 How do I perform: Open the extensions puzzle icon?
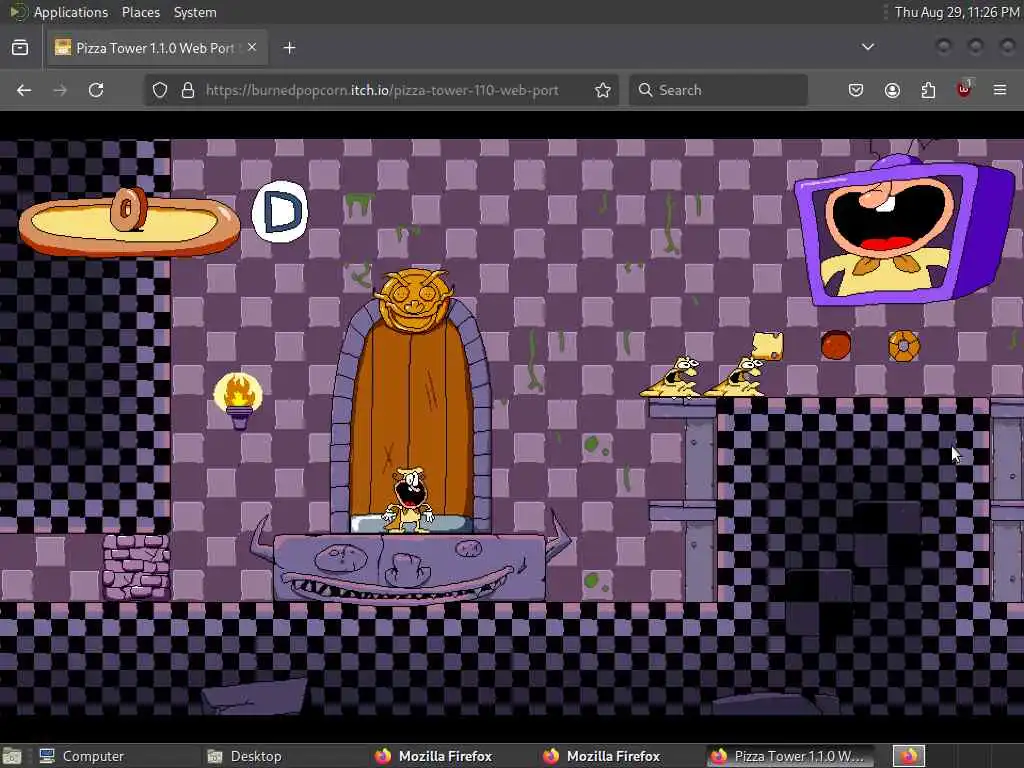928,90
